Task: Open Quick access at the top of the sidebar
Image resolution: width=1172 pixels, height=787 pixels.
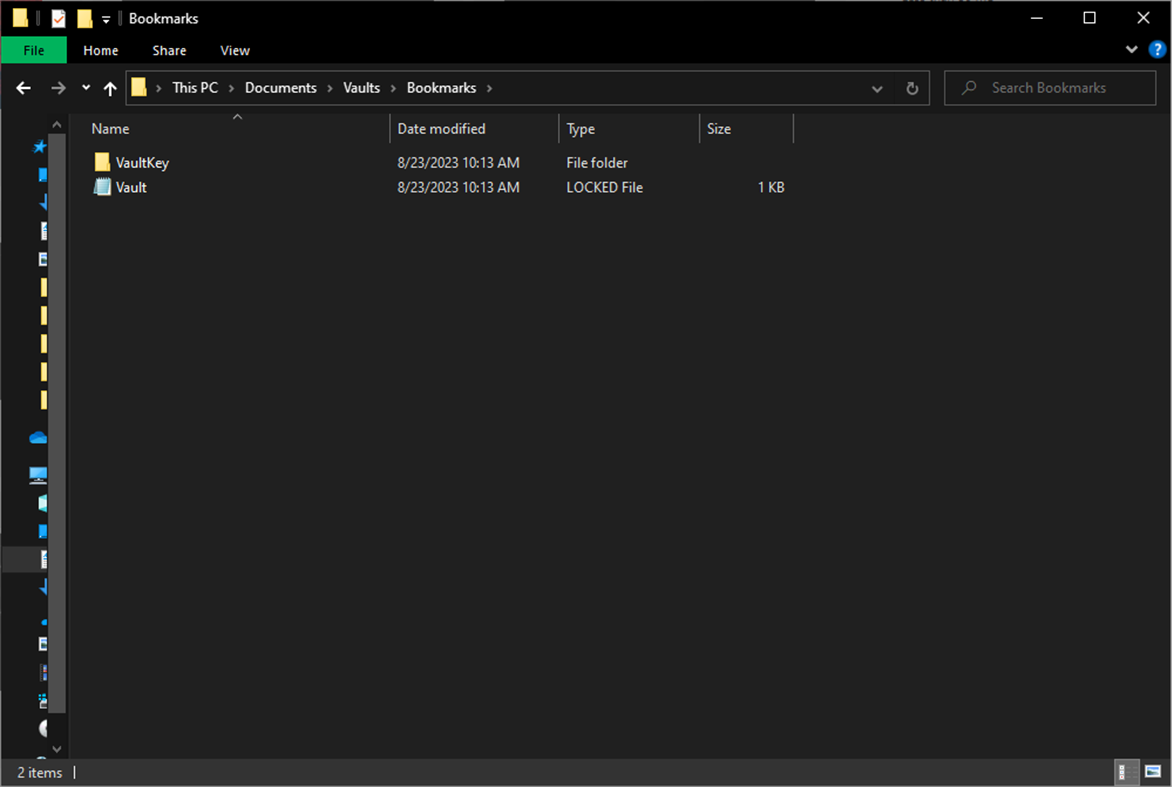Action: tap(38, 146)
